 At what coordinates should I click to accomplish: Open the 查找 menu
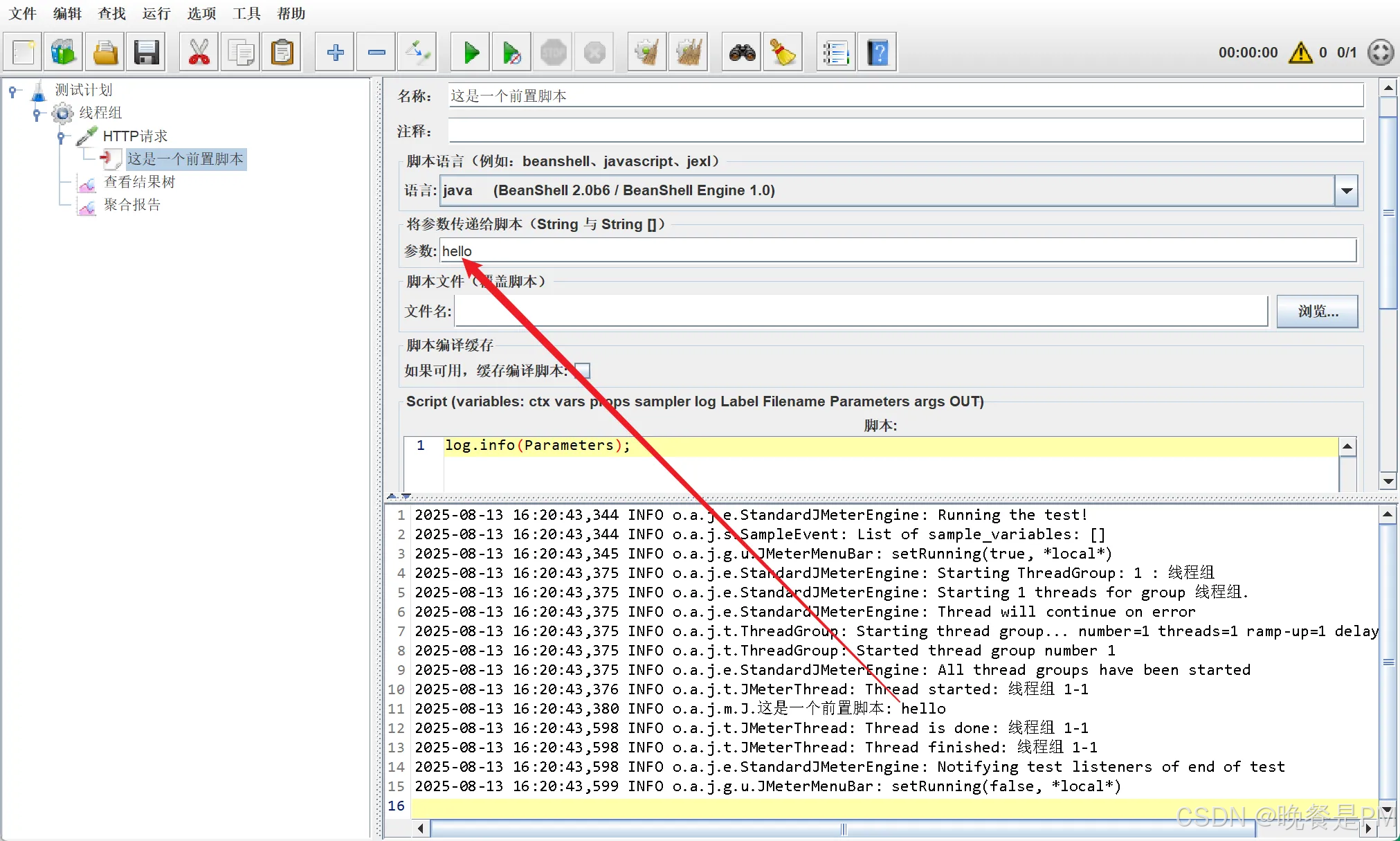point(112,13)
